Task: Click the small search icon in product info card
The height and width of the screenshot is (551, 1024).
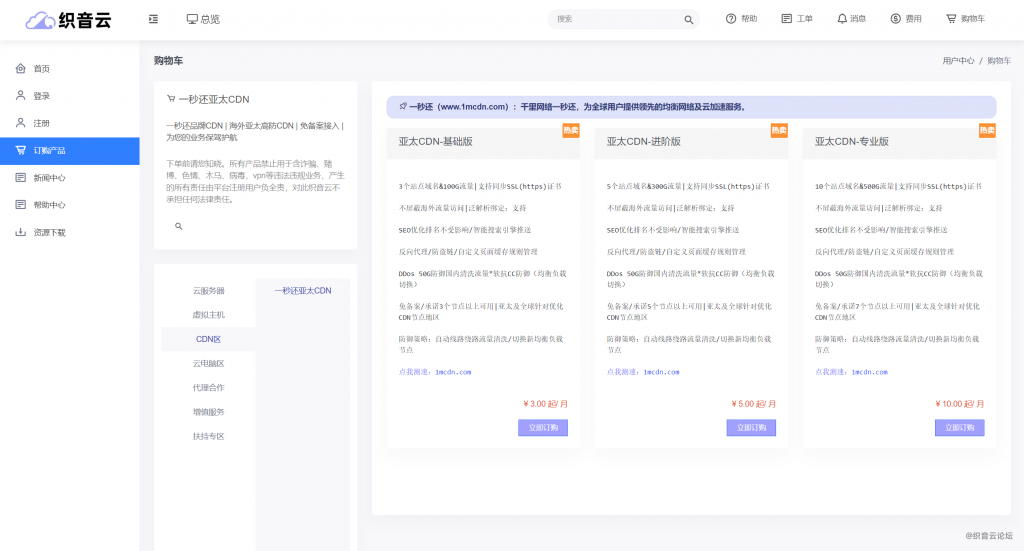Action: pos(178,227)
